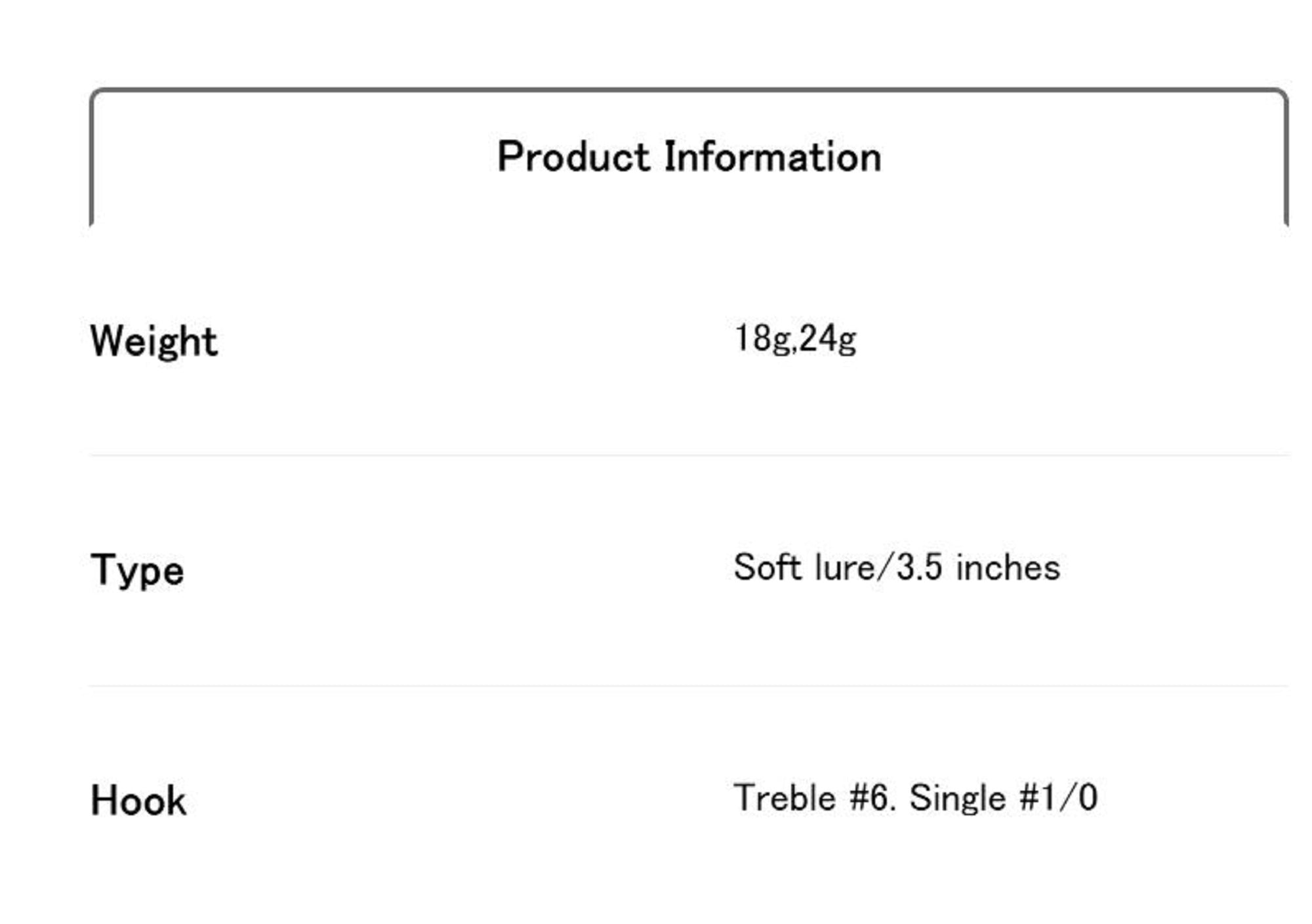Click the 18g text in Weight row

point(762,339)
